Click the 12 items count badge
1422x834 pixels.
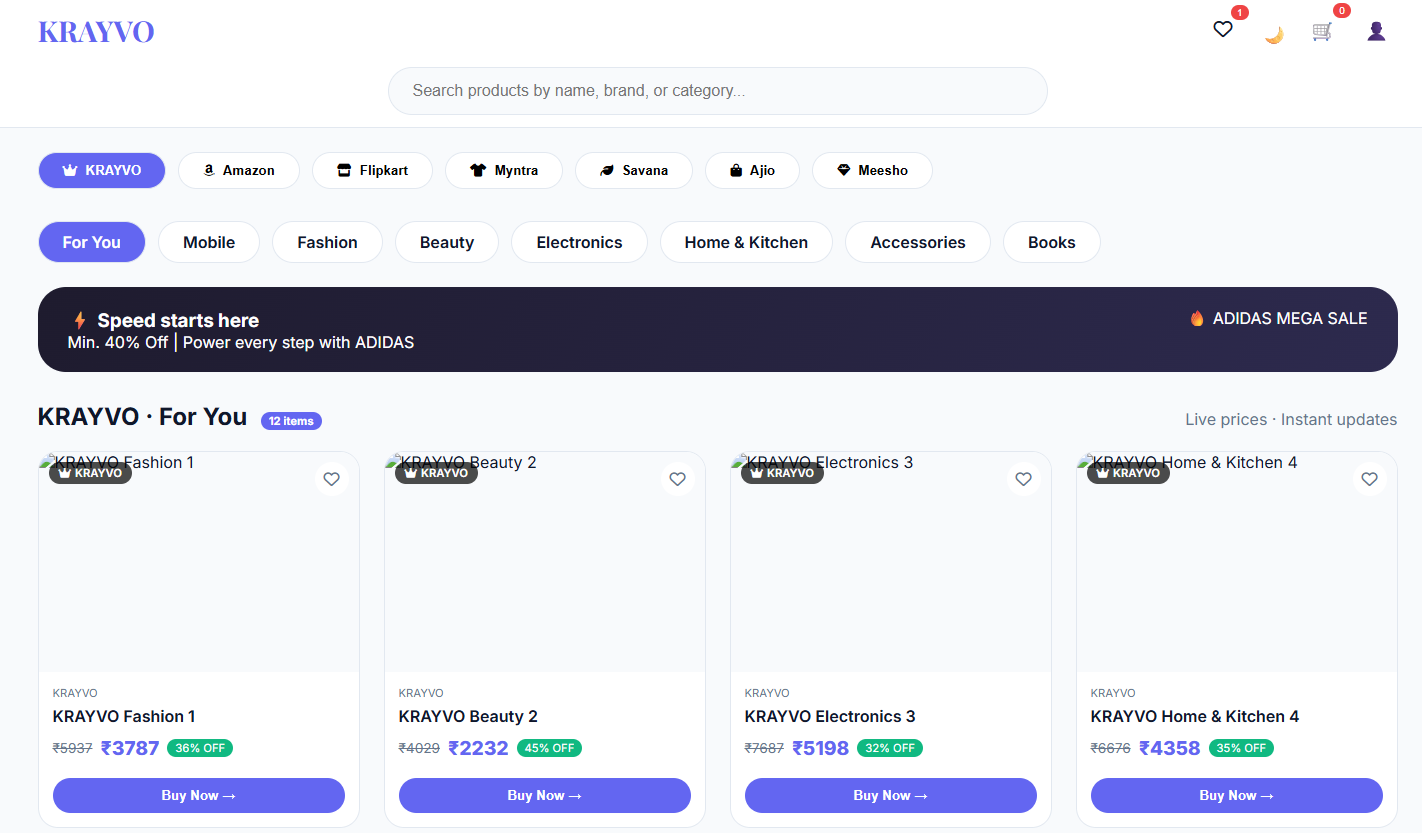tap(291, 421)
